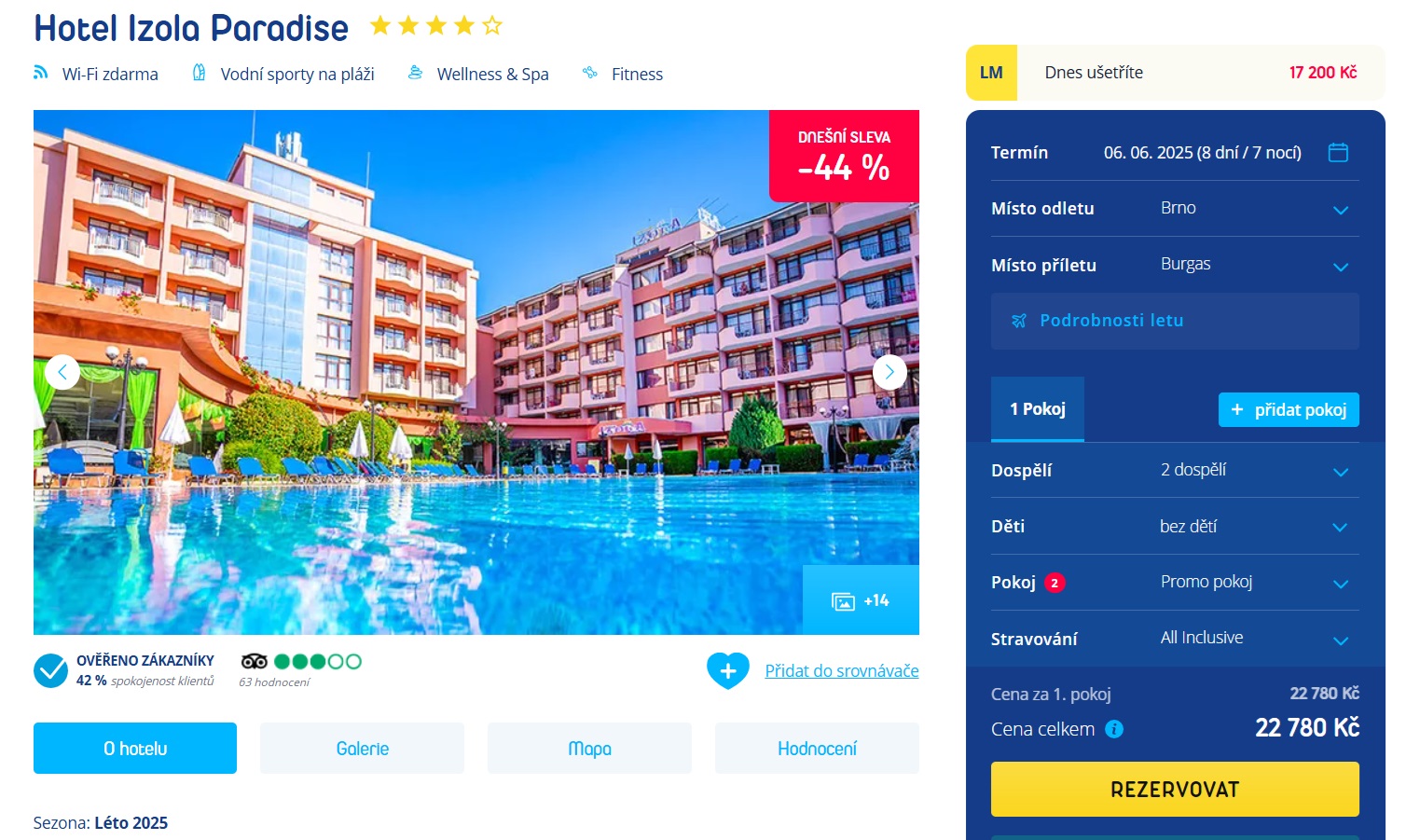Click the airplane icon in Podrobnosti letu

click(1019, 321)
